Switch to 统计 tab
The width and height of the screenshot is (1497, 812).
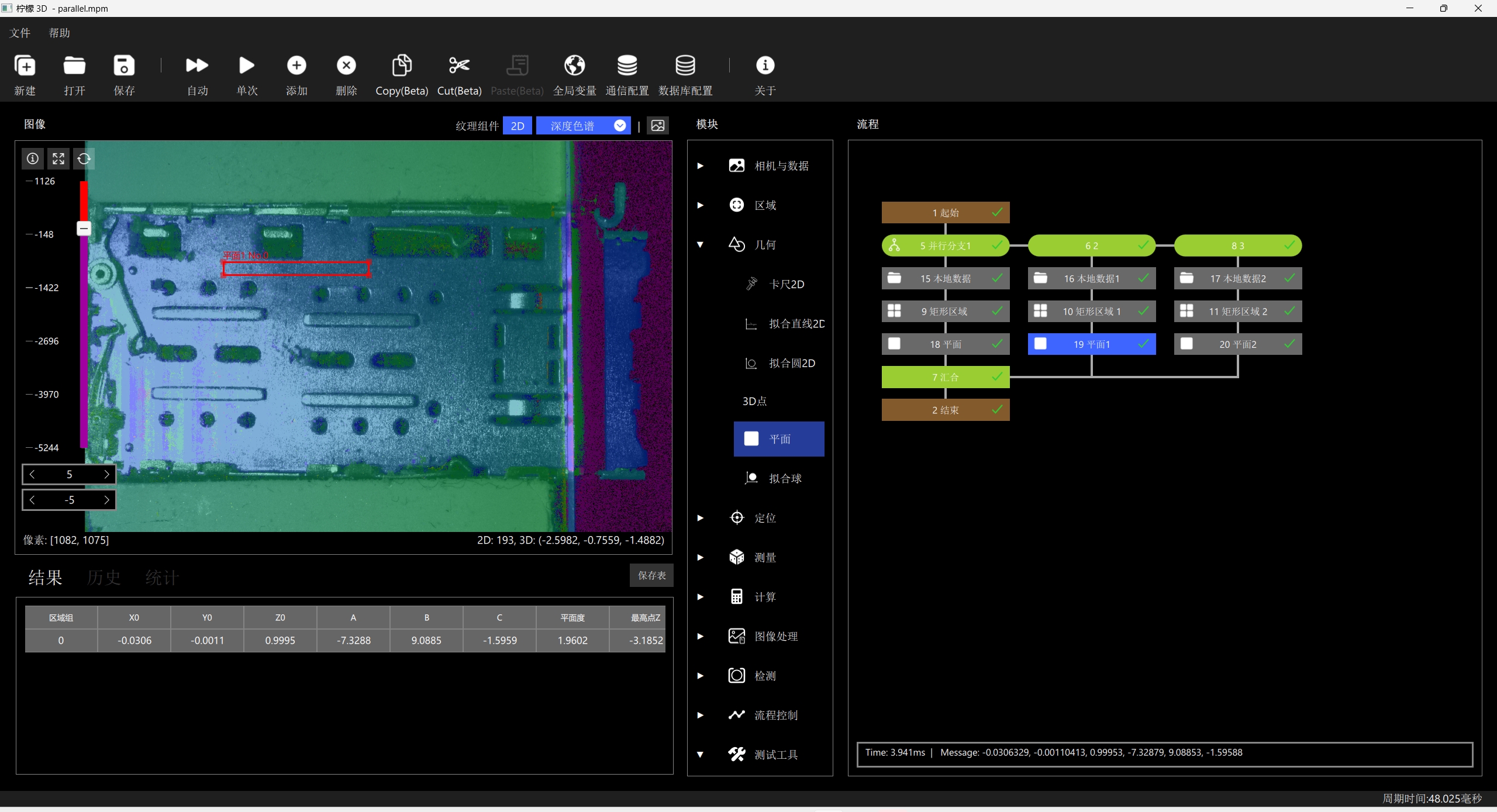162,578
